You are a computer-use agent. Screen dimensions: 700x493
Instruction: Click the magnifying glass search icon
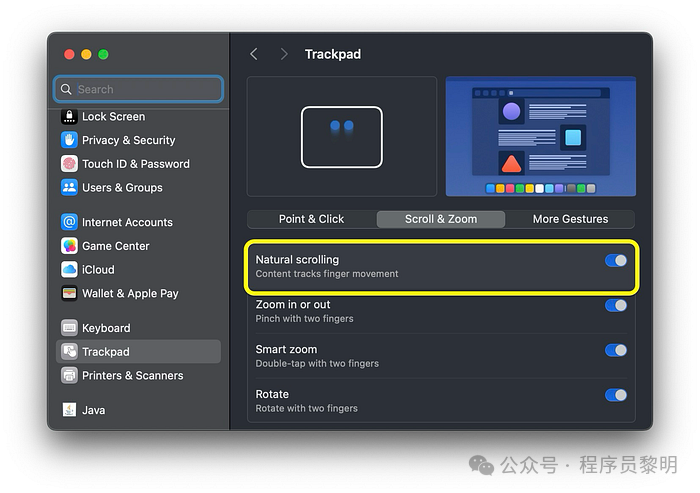[x=66, y=89]
